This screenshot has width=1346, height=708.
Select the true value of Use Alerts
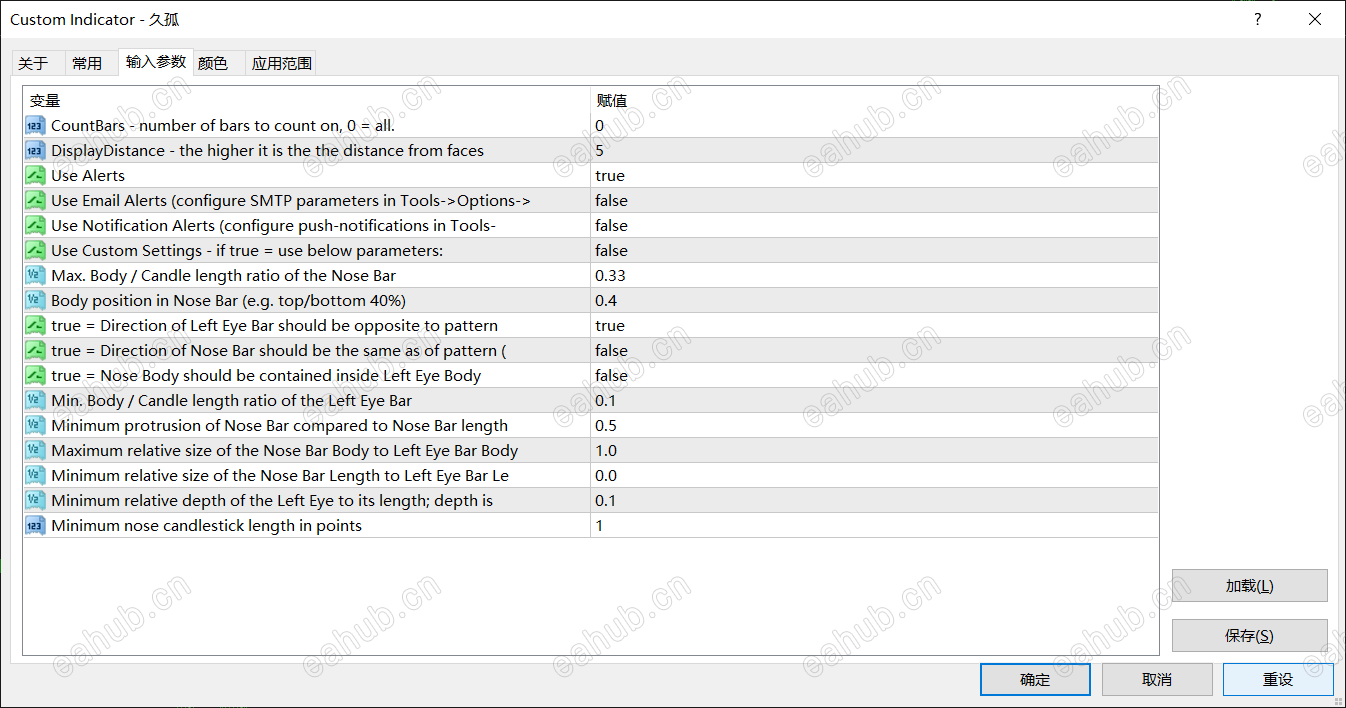[x=610, y=176]
